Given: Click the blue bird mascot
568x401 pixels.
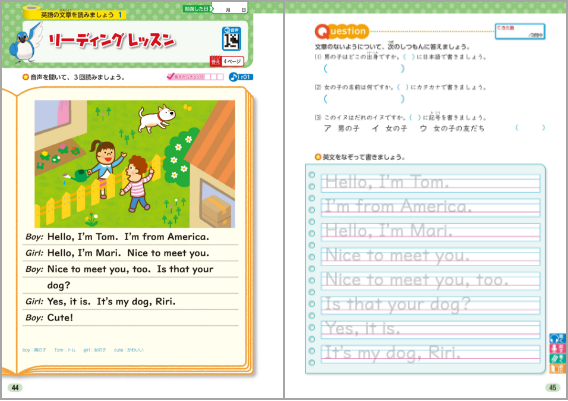Looking at the screenshot, I should click(25, 43).
